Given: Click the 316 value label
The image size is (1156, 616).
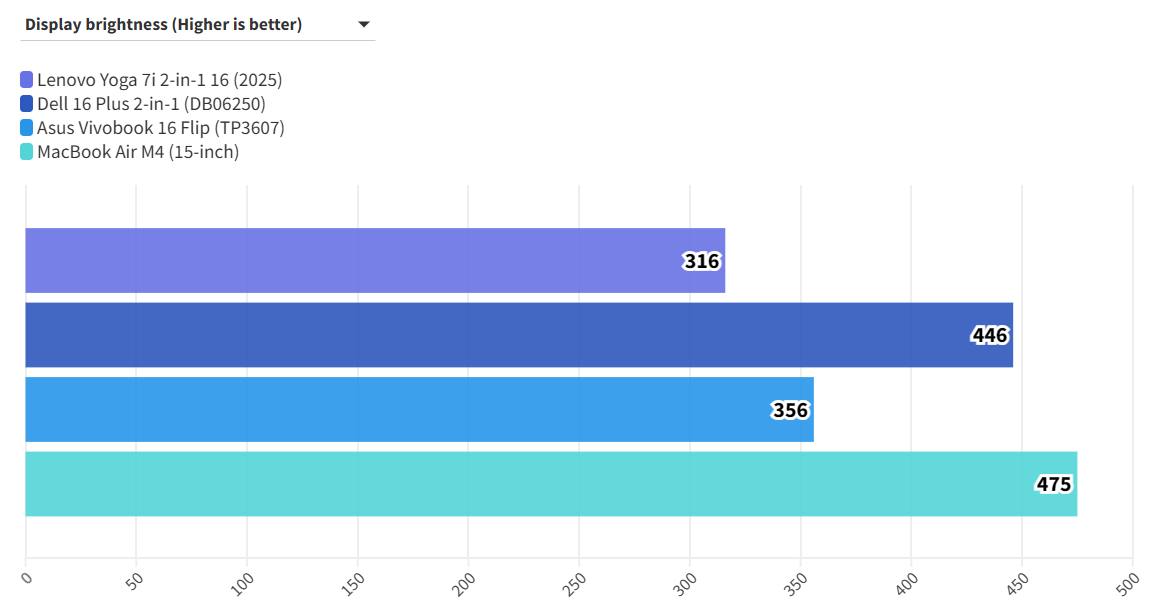Looking at the screenshot, I should pos(702,262).
